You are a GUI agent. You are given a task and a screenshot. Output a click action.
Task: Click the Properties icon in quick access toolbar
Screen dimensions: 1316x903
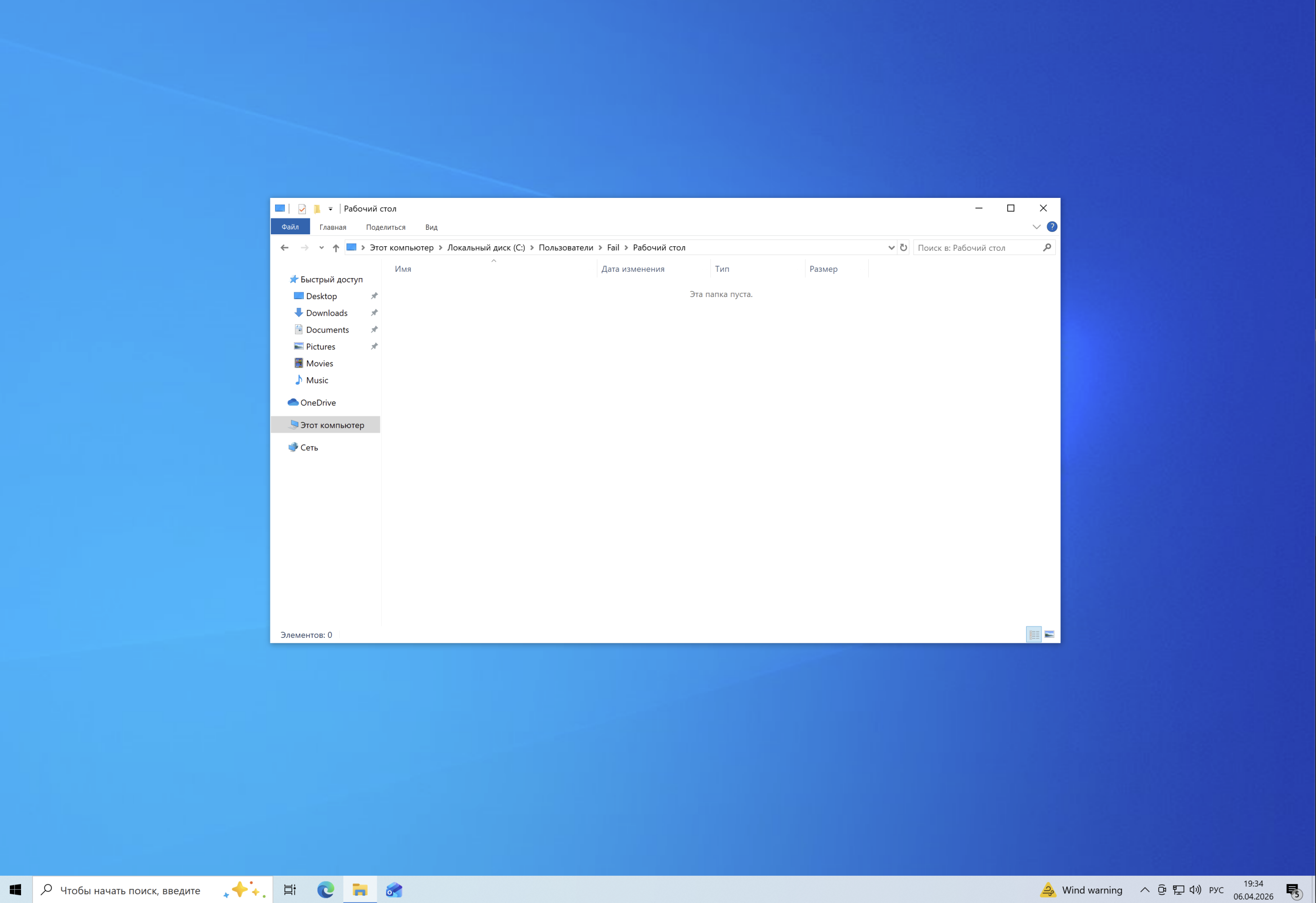[302, 209]
